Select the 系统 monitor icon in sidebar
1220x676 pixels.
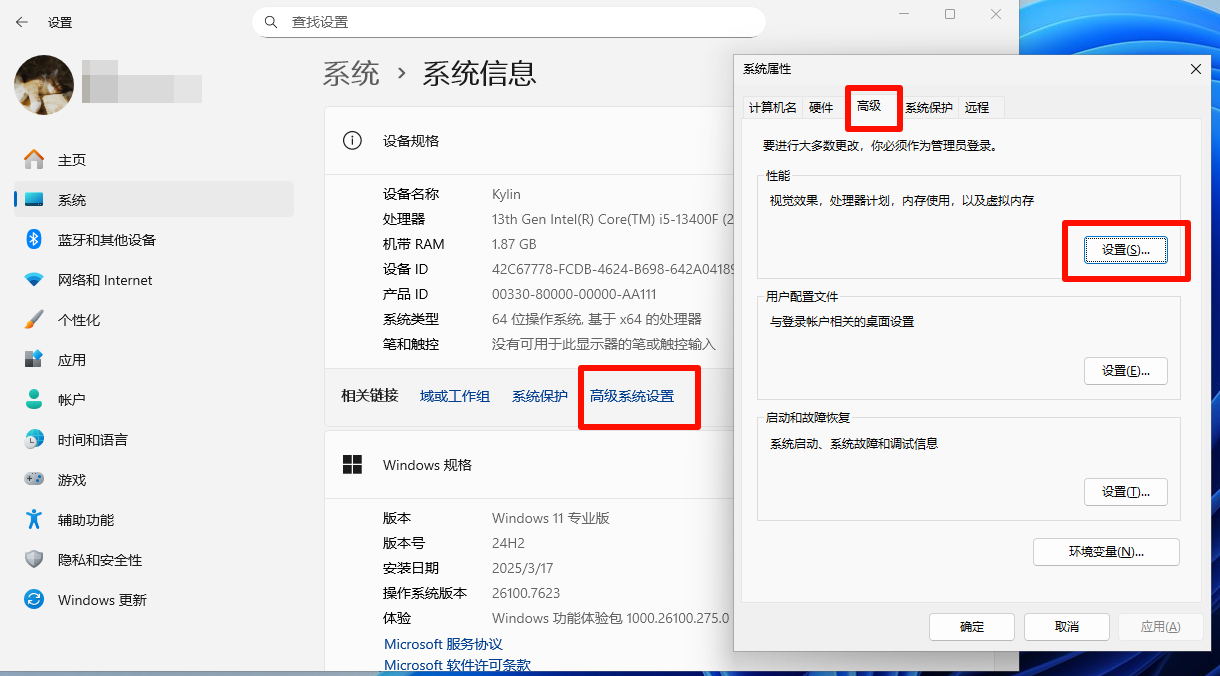tap(34, 200)
